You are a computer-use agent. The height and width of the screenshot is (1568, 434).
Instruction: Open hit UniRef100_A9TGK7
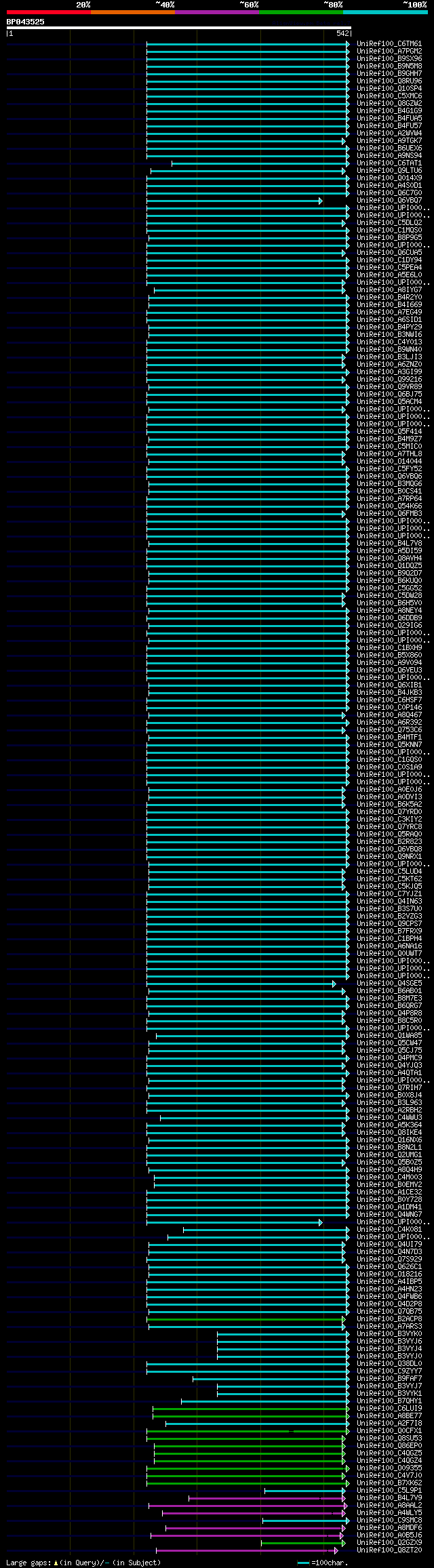pyautogui.click(x=389, y=141)
